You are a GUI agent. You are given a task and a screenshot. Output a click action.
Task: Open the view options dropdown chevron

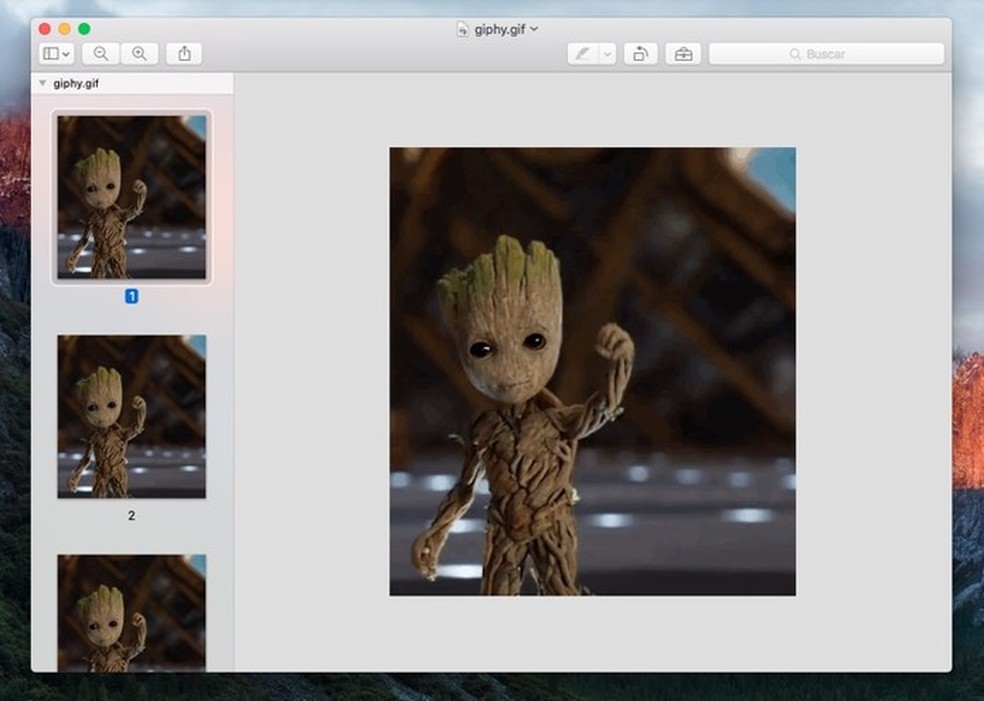pyautogui.click(x=64, y=53)
